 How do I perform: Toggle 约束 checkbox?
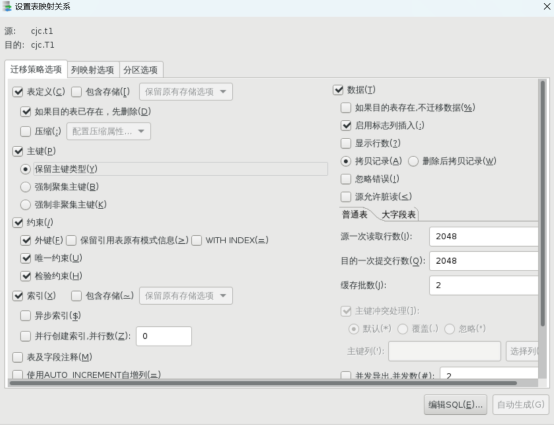click(x=18, y=223)
